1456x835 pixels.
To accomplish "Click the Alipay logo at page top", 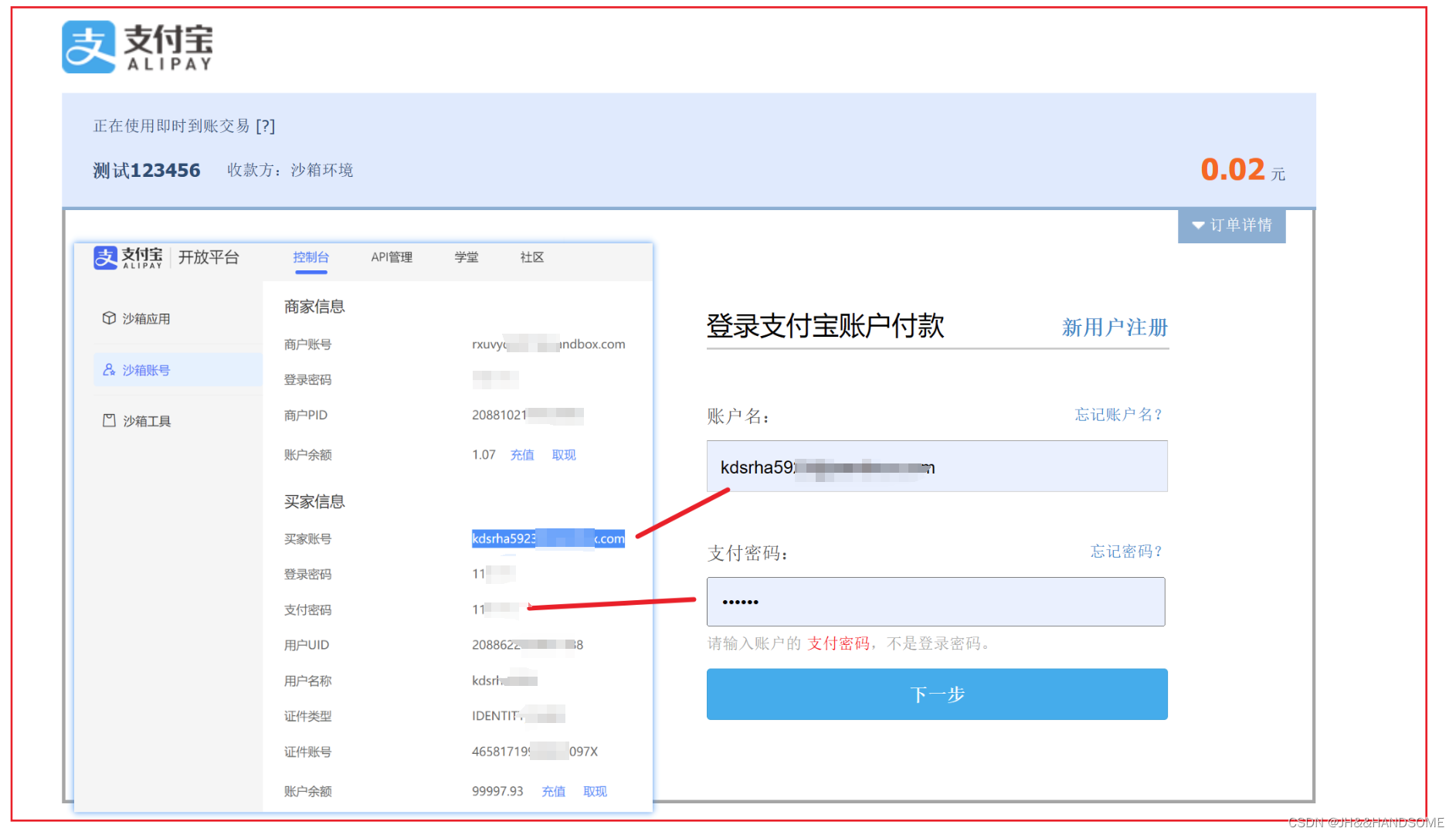I will (x=137, y=47).
